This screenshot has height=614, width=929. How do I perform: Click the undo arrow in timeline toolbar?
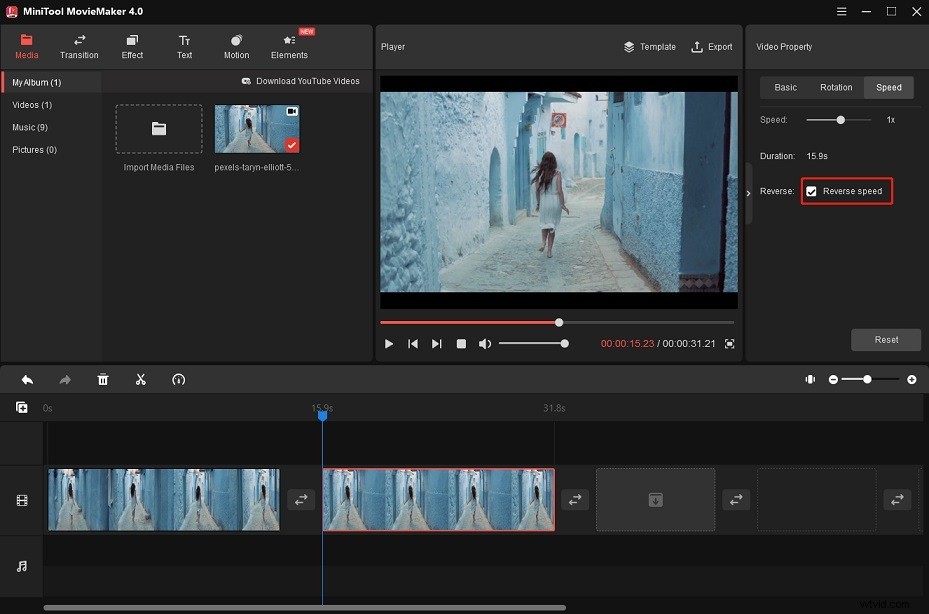pyautogui.click(x=27, y=380)
